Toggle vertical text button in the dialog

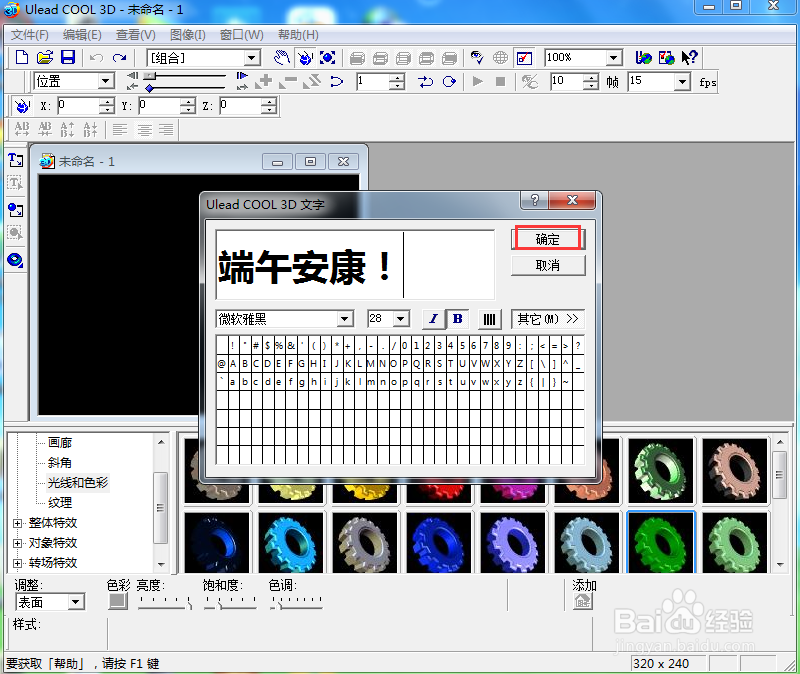point(489,319)
